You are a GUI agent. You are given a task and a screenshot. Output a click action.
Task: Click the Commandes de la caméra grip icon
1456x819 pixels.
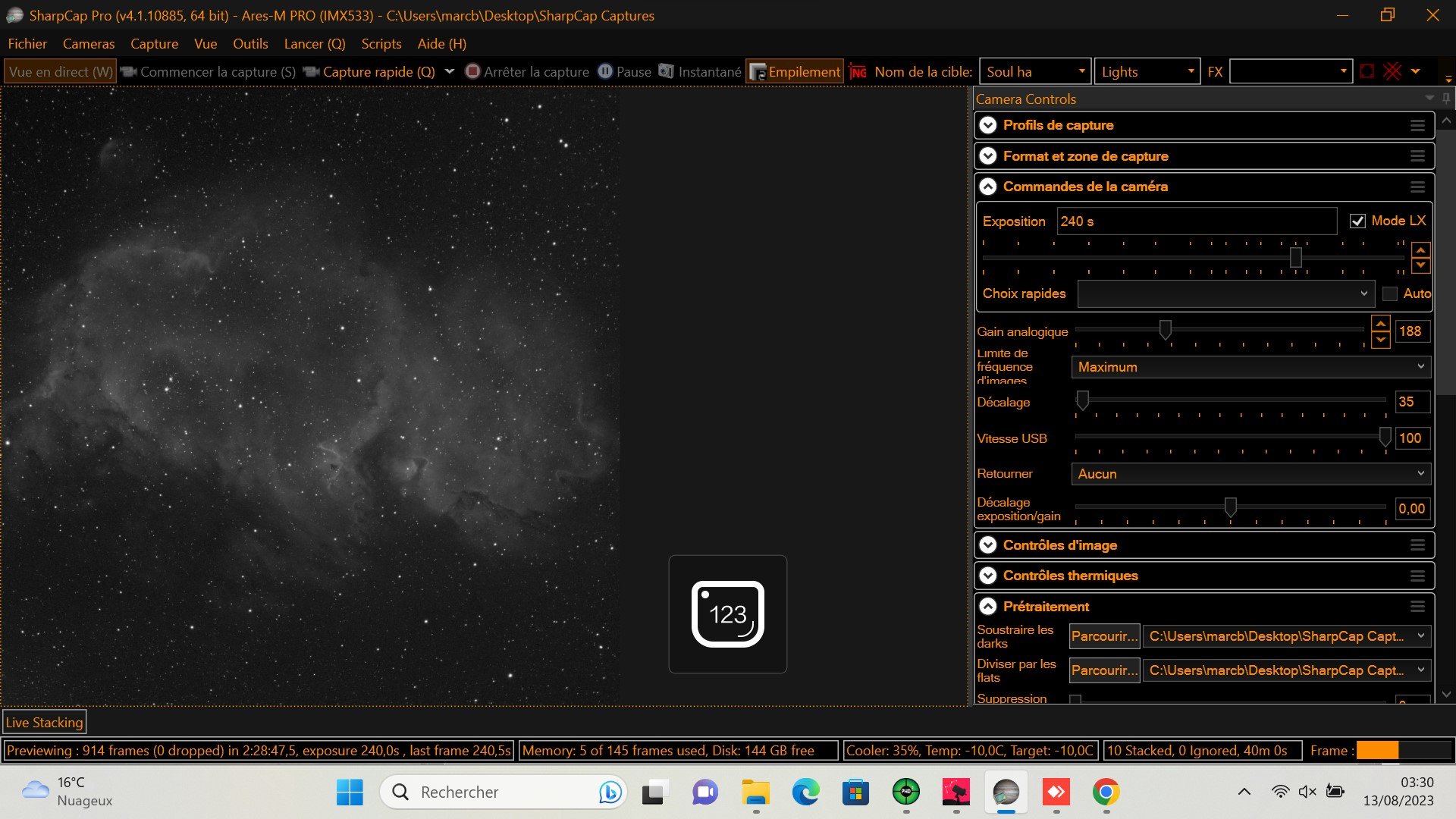[1417, 187]
